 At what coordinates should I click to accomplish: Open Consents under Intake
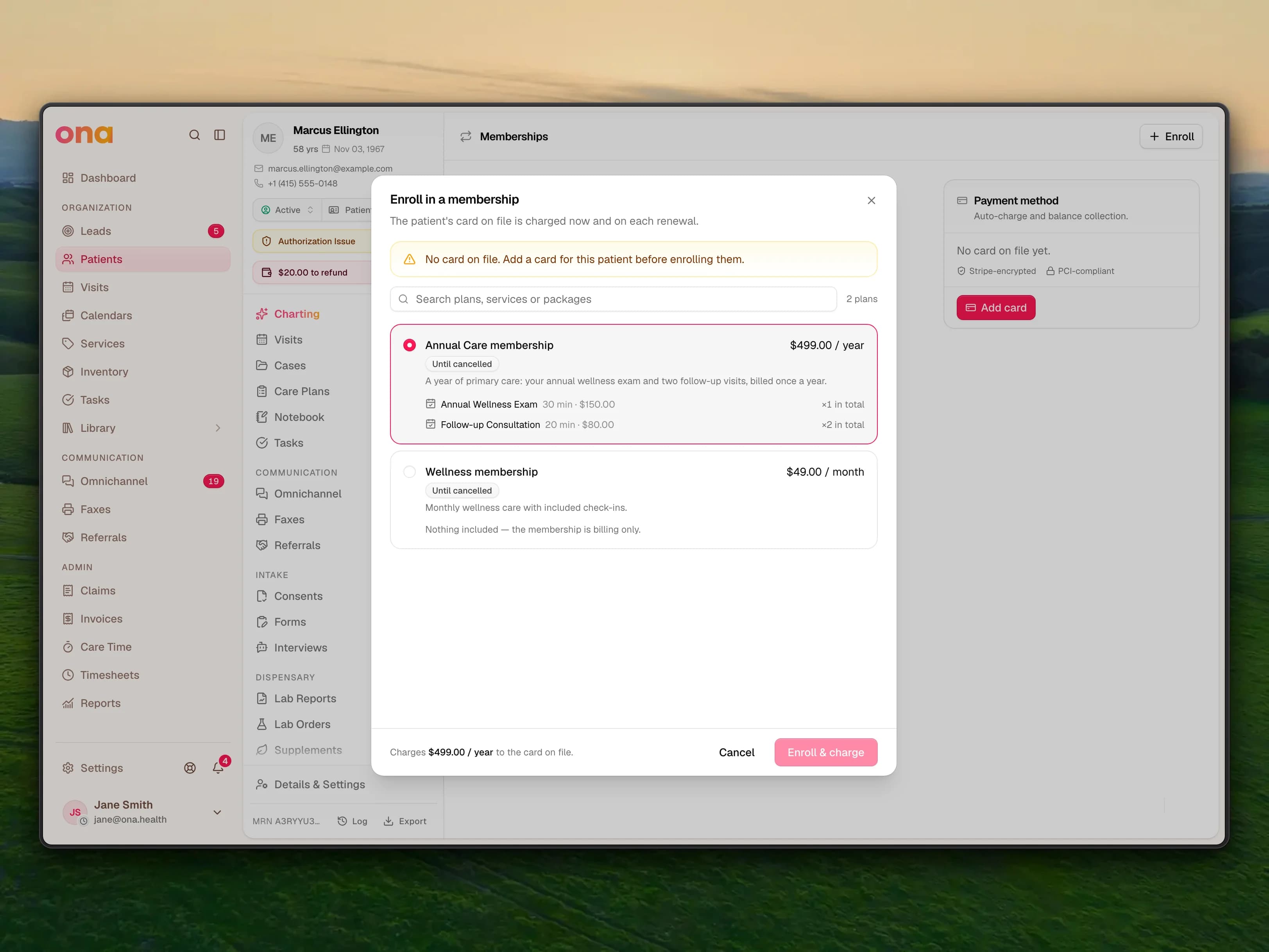[290, 596]
